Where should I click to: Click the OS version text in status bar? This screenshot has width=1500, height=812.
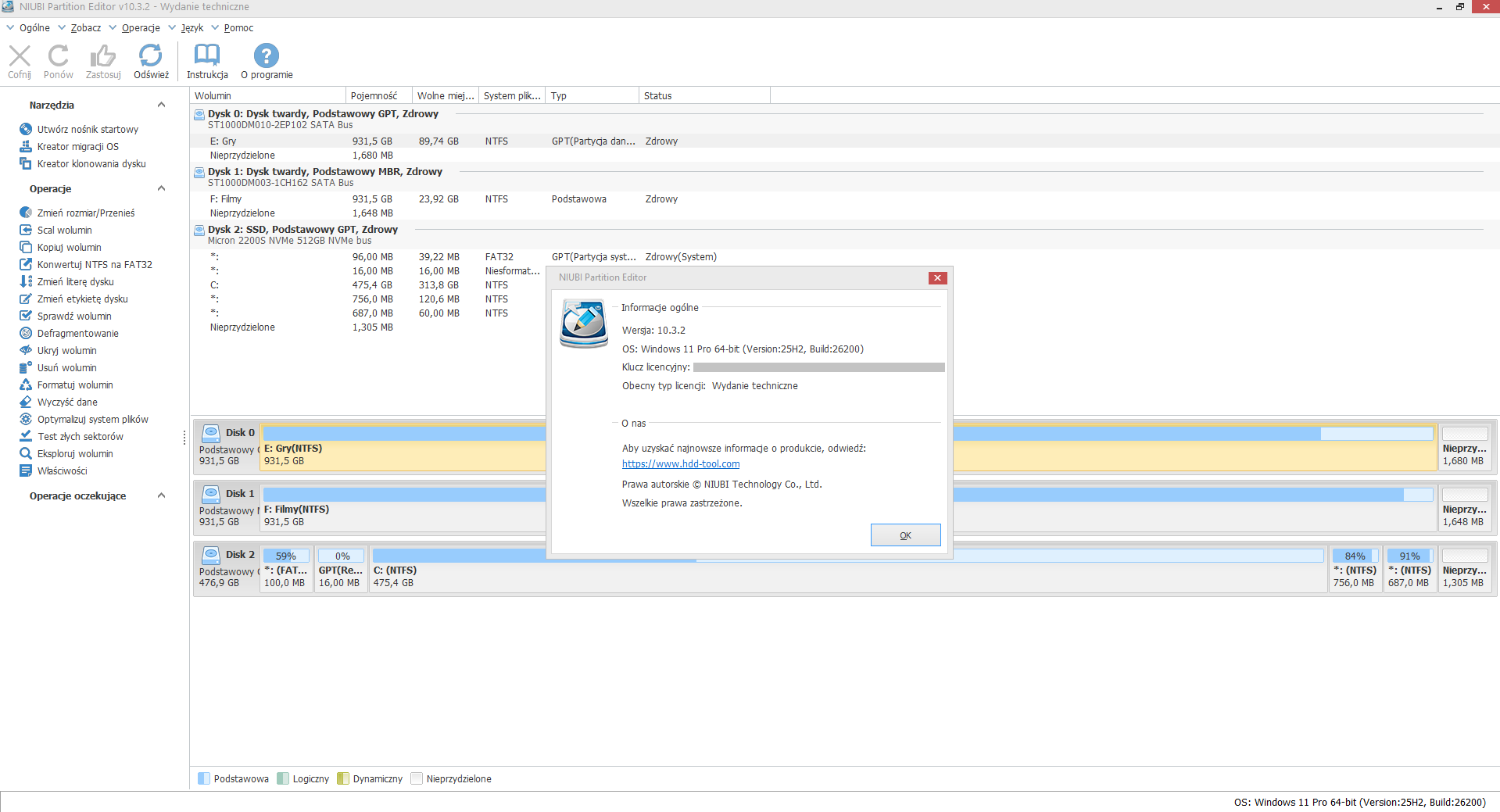(x=1359, y=803)
